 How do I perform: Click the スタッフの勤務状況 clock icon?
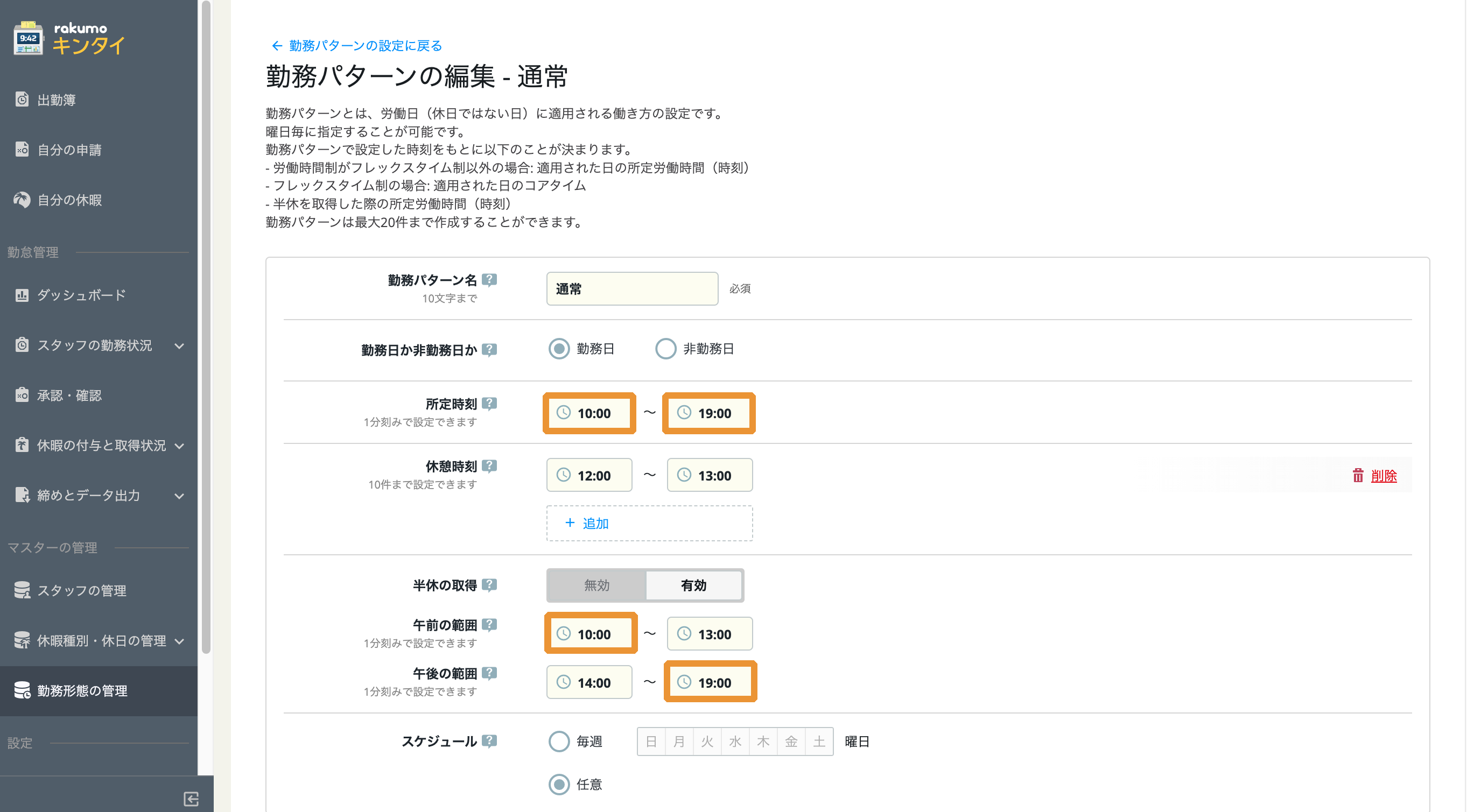tap(22, 345)
